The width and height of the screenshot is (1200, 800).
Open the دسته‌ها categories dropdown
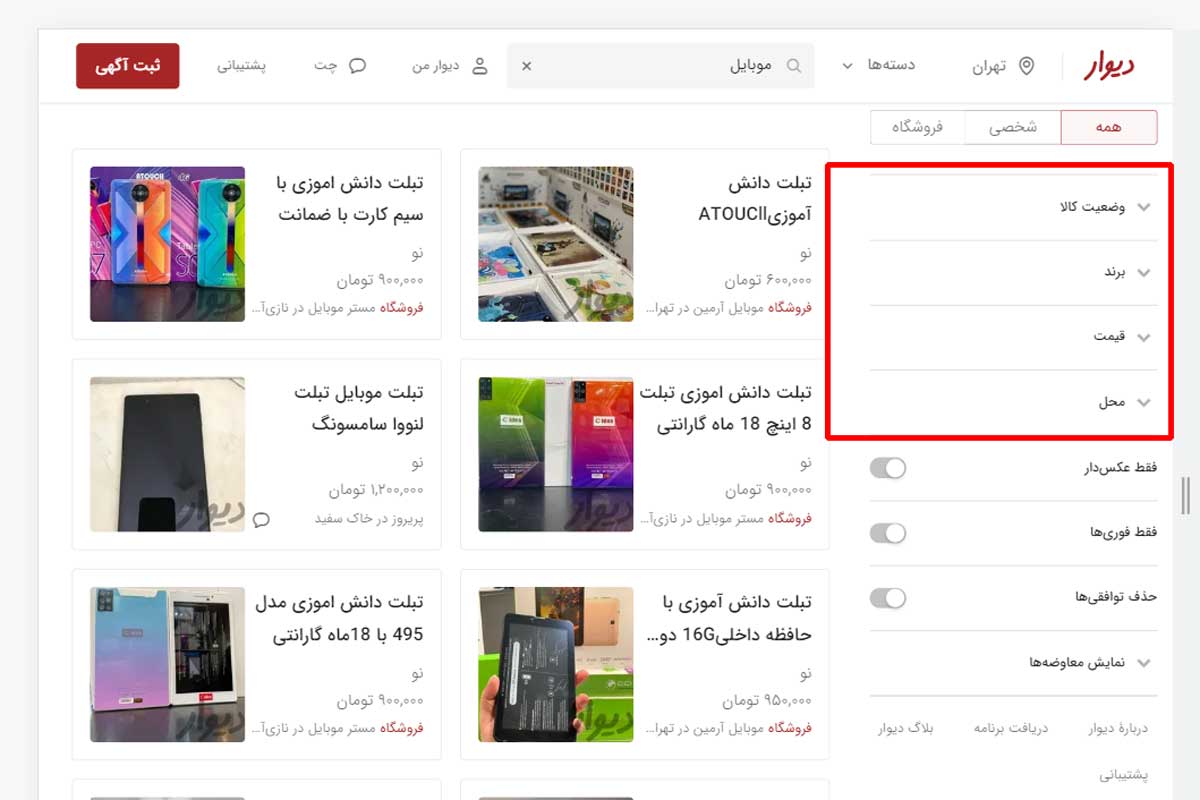(x=880, y=66)
